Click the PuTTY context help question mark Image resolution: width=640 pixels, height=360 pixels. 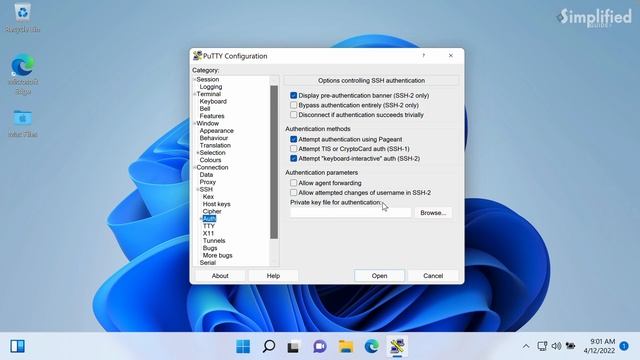tap(423, 56)
